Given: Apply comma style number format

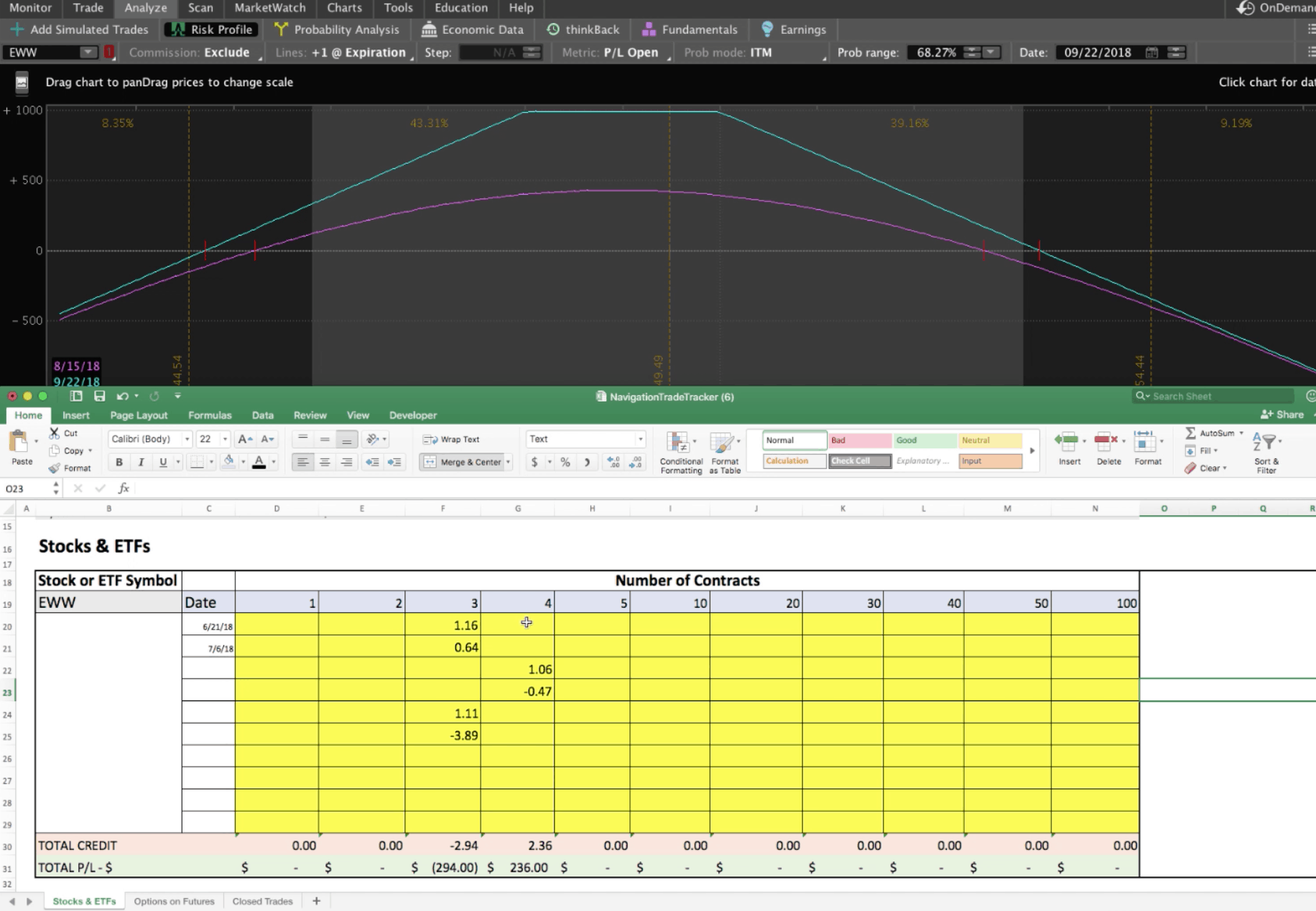Looking at the screenshot, I should (x=587, y=462).
